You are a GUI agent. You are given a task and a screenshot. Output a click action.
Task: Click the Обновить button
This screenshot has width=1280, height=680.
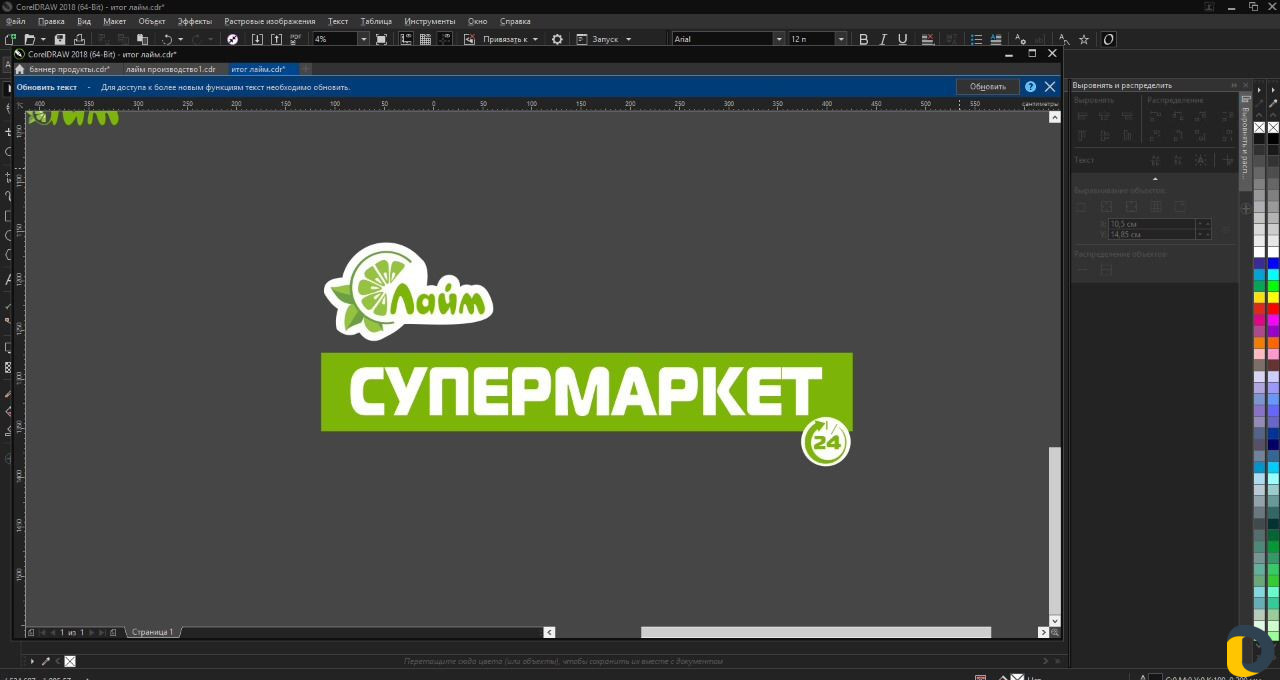(x=988, y=87)
